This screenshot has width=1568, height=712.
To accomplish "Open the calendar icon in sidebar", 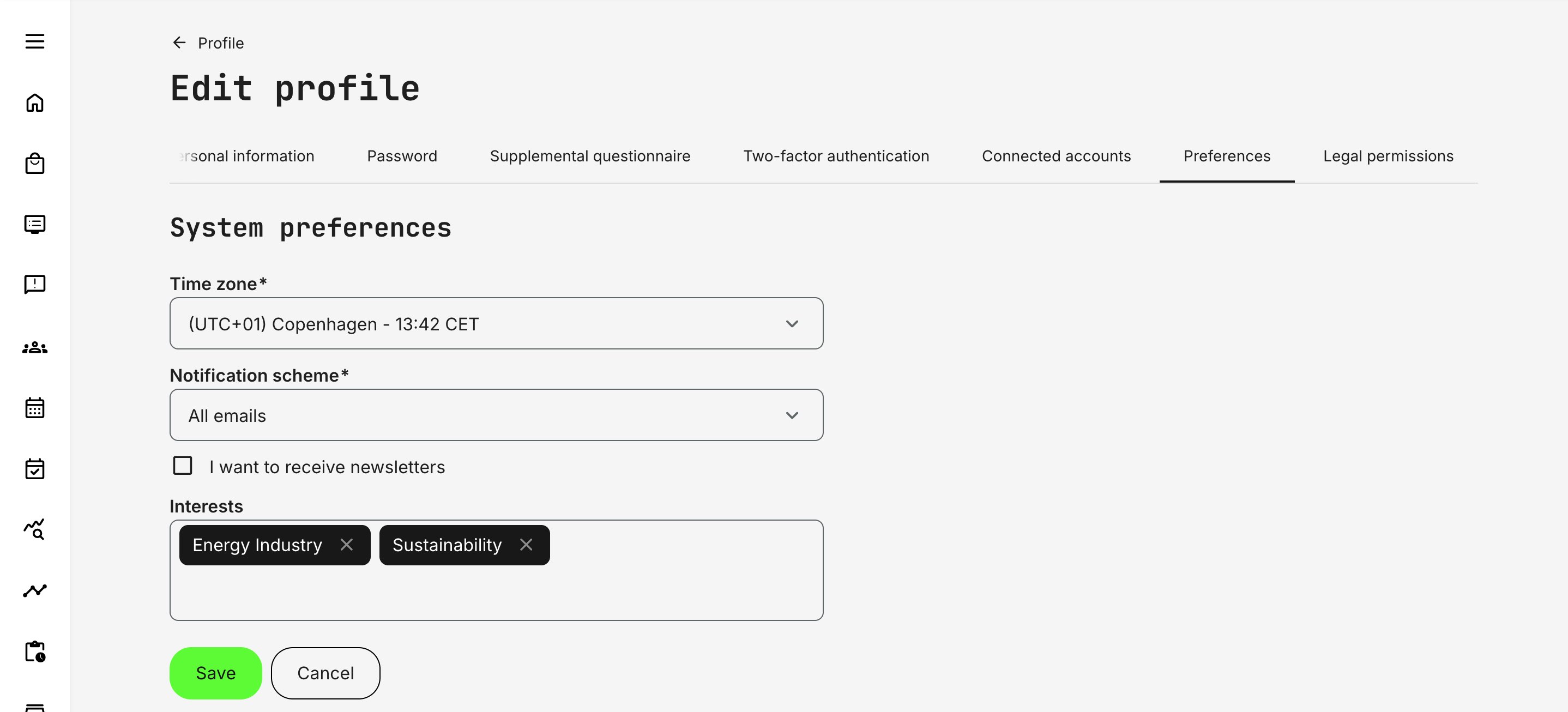I will [35, 408].
